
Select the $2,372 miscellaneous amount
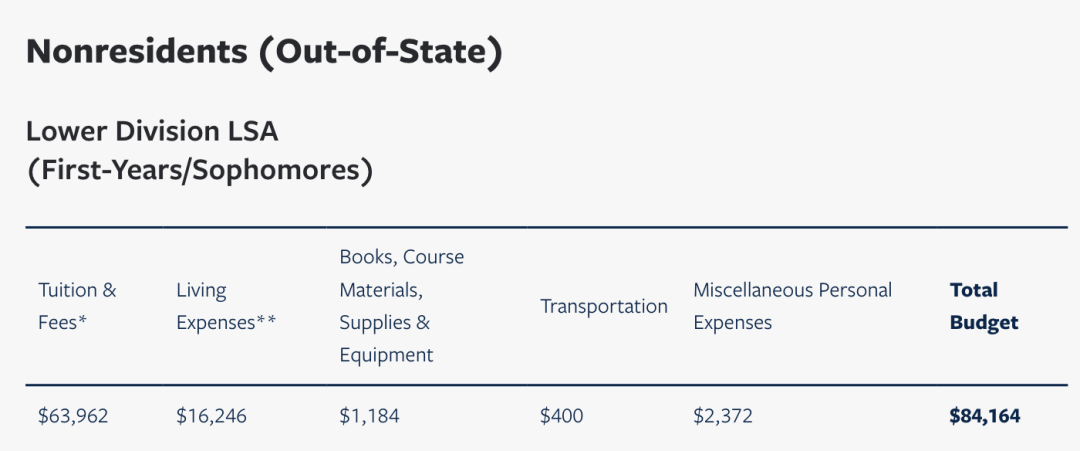coord(724,416)
